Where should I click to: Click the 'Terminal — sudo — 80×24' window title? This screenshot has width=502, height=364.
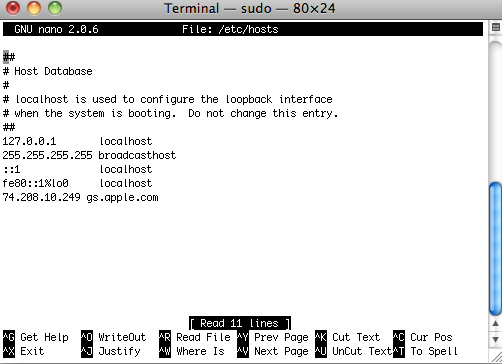pos(250,8)
